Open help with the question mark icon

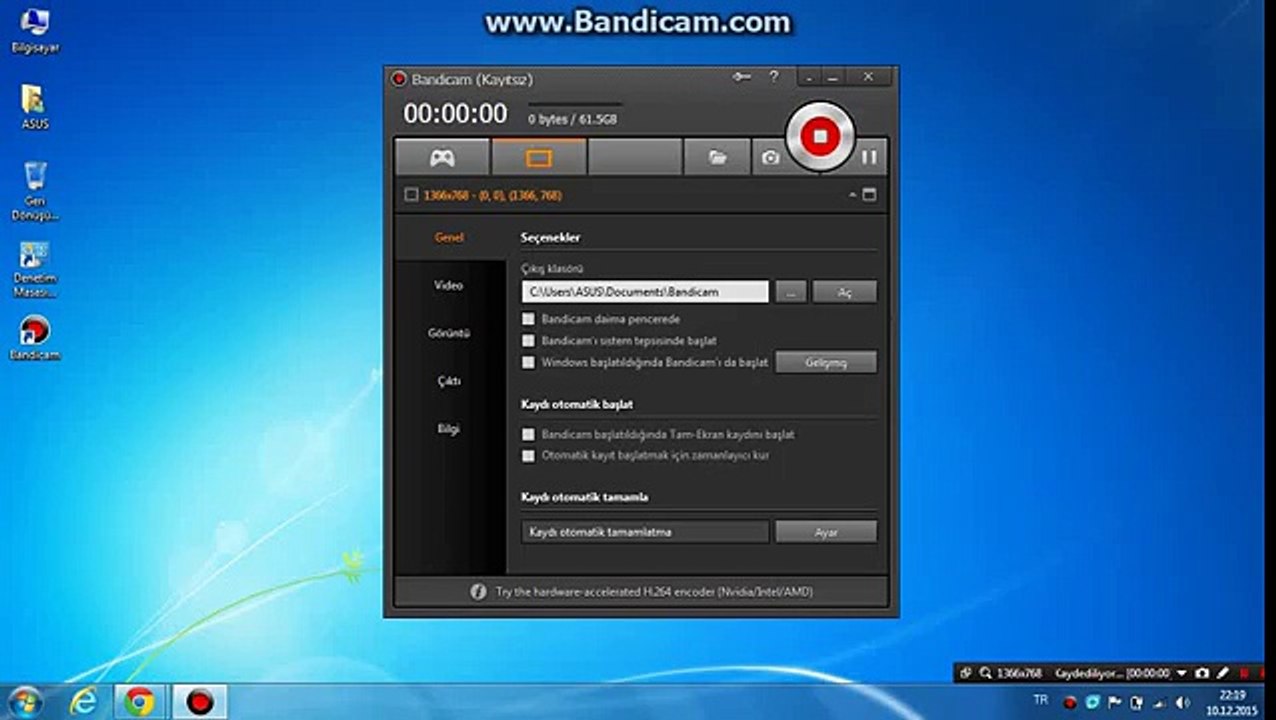pyautogui.click(x=773, y=77)
